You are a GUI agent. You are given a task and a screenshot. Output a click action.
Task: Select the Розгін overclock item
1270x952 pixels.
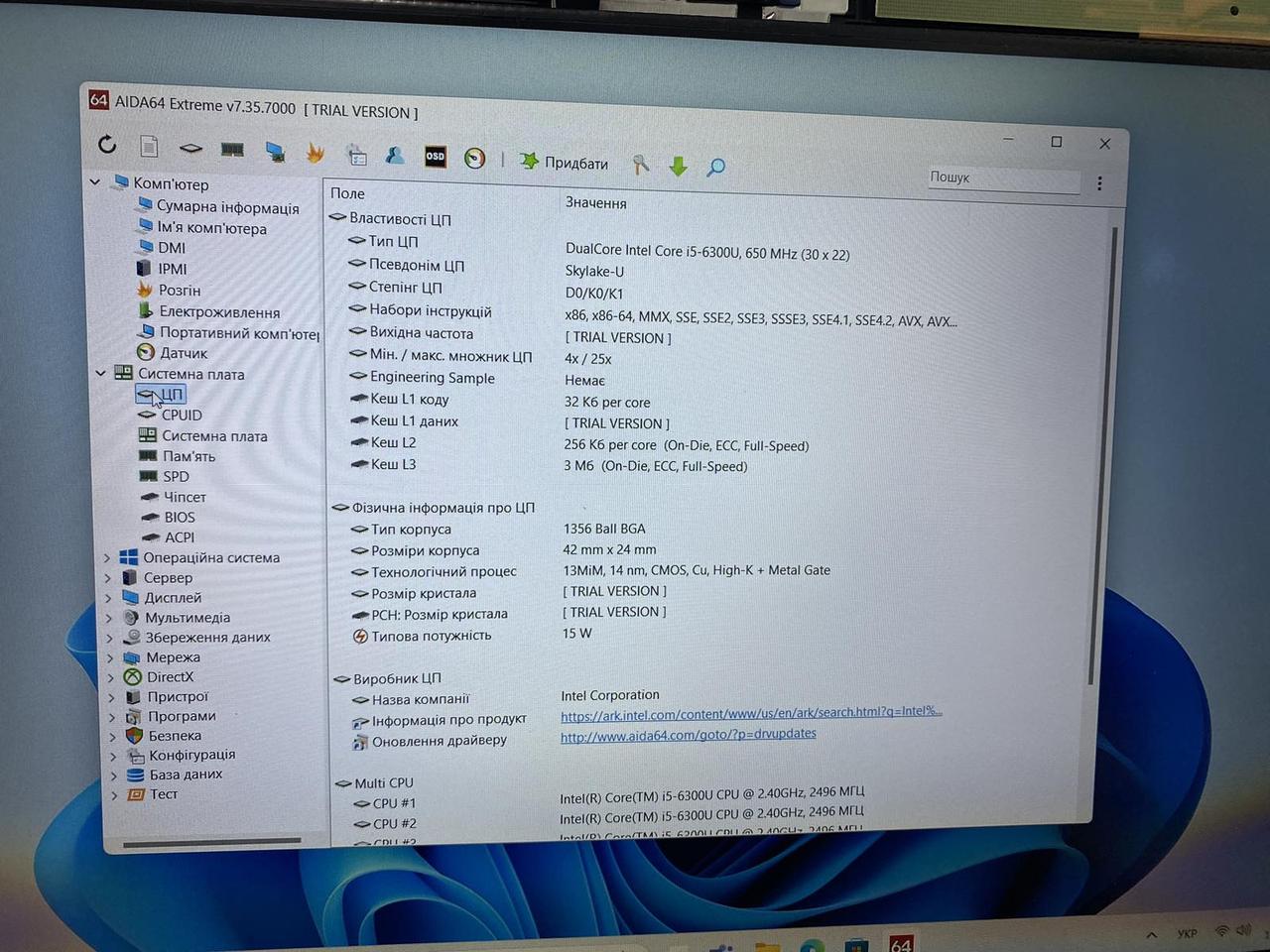tap(179, 291)
